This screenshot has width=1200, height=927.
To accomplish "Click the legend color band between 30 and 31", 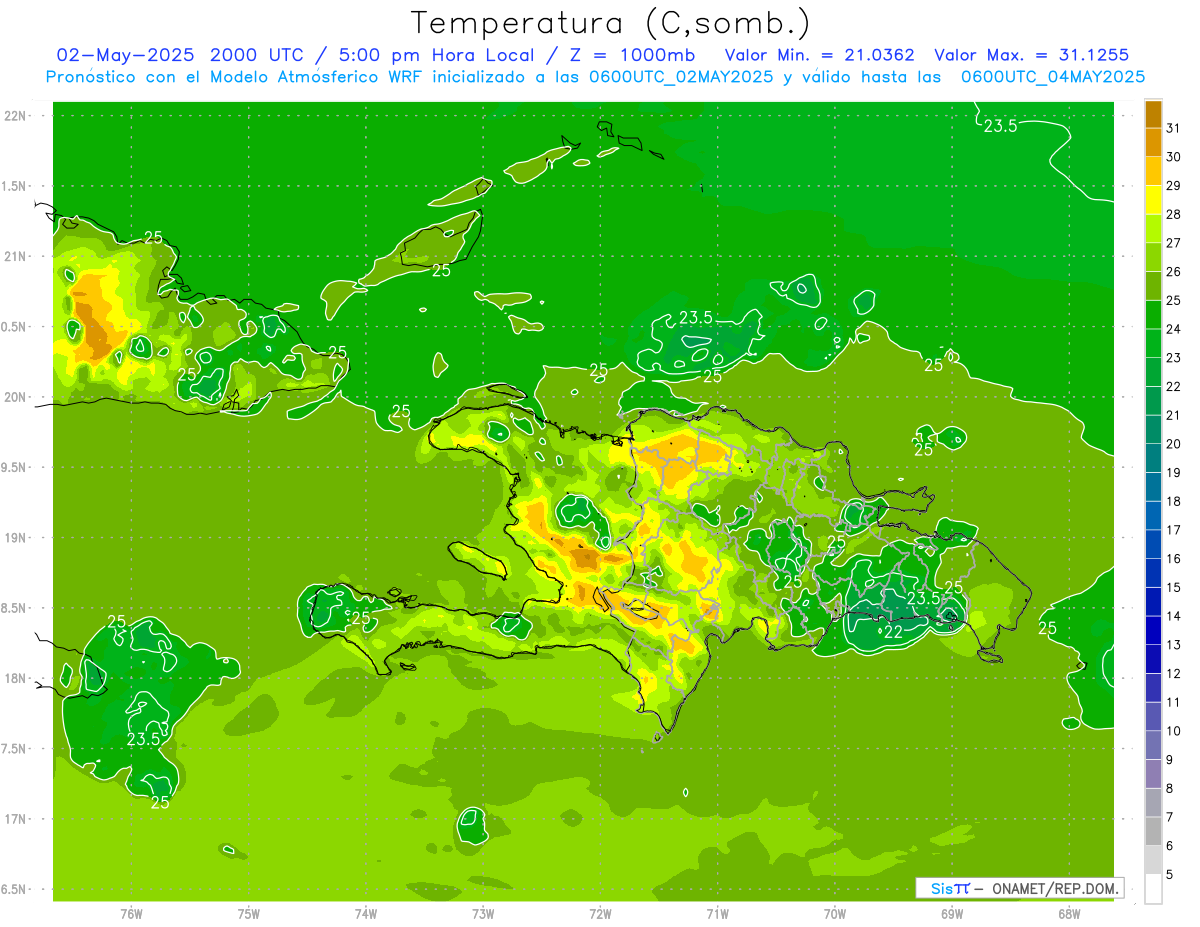I will coord(1153,142).
